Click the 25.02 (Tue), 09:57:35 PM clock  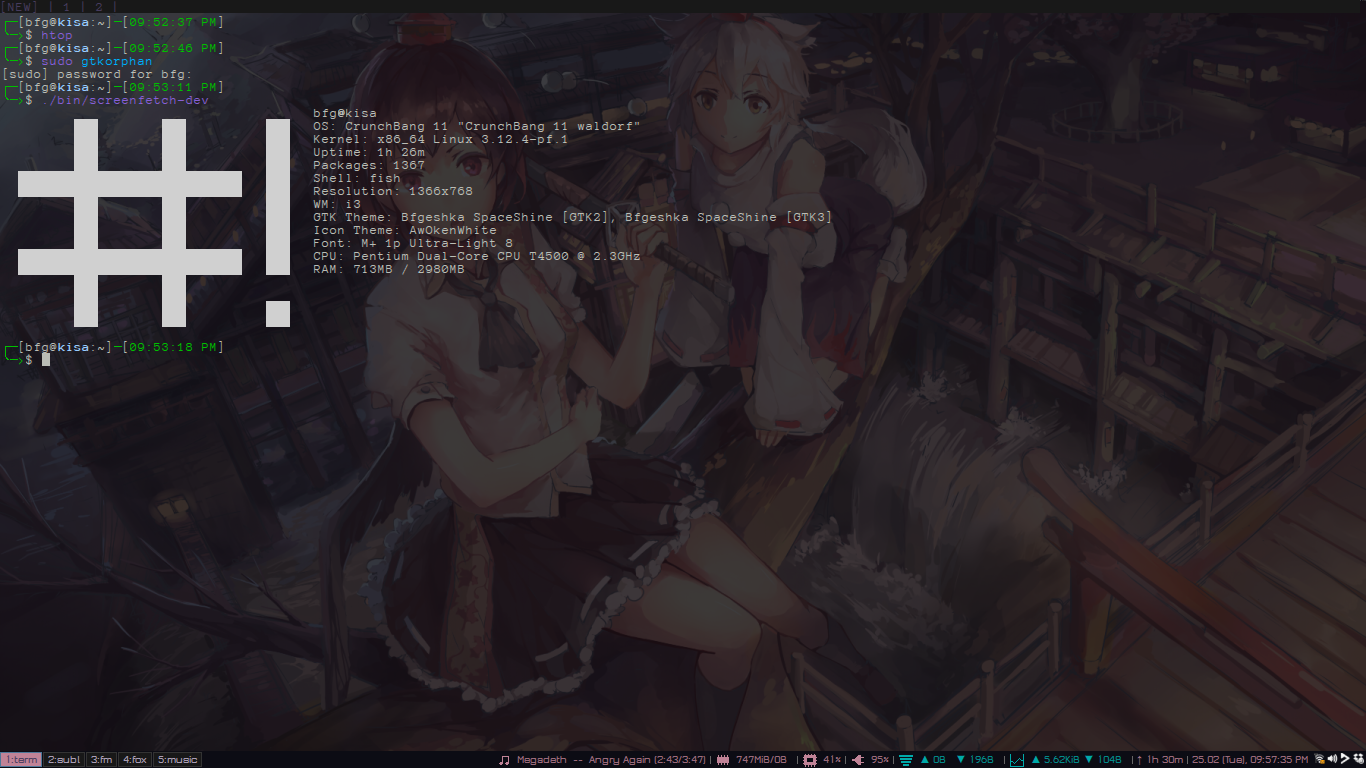[1250, 760]
